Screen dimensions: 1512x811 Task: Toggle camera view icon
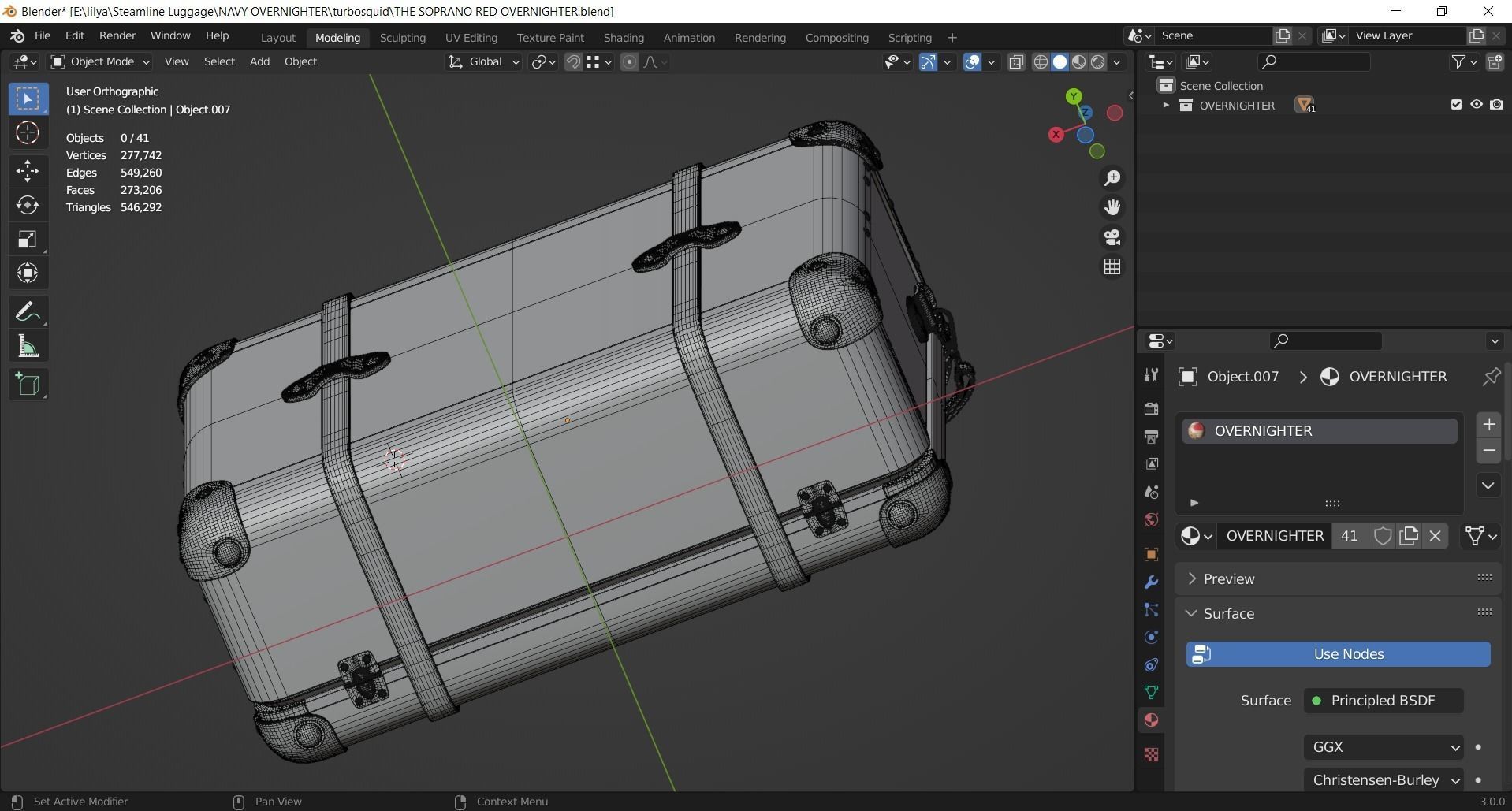(x=1112, y=237)
